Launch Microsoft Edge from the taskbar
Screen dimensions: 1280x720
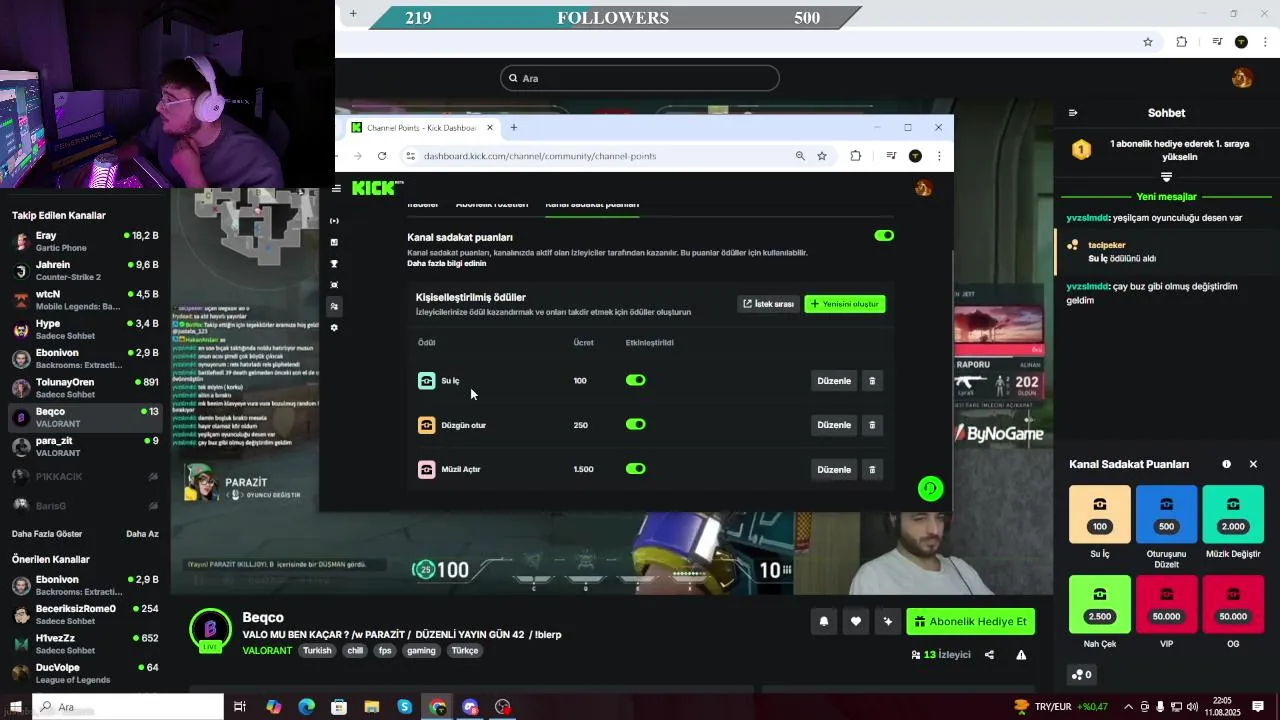tap(307, 707)
